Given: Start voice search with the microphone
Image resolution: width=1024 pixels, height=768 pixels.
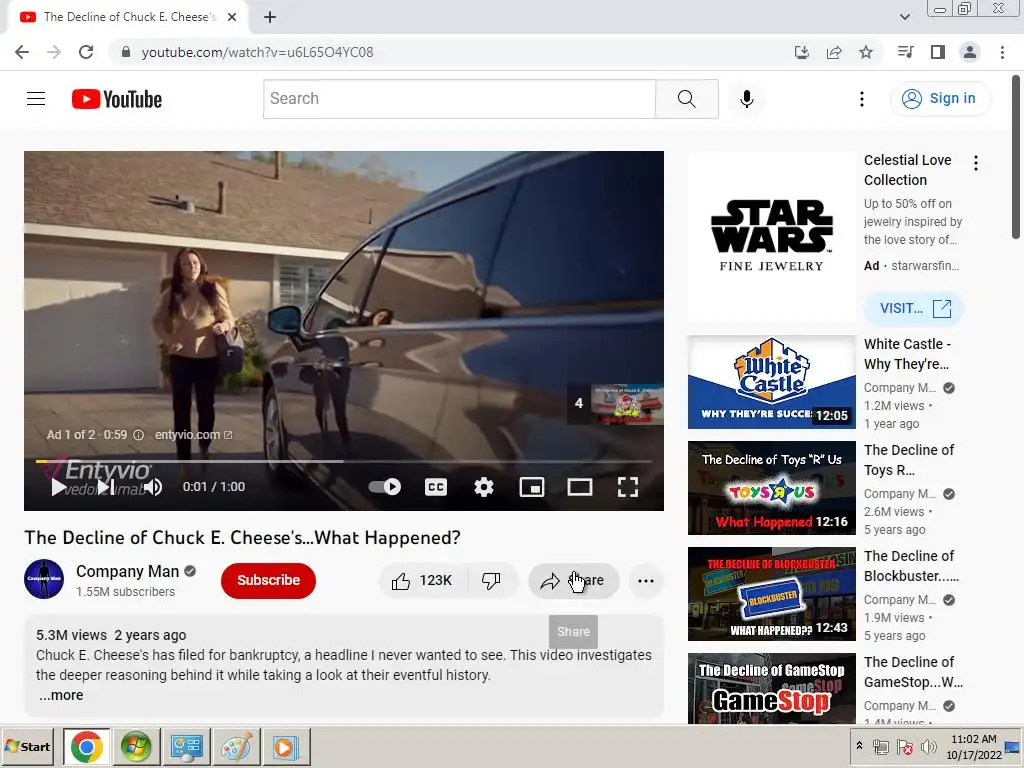Looking at the screenshot, I should point(747,99).
